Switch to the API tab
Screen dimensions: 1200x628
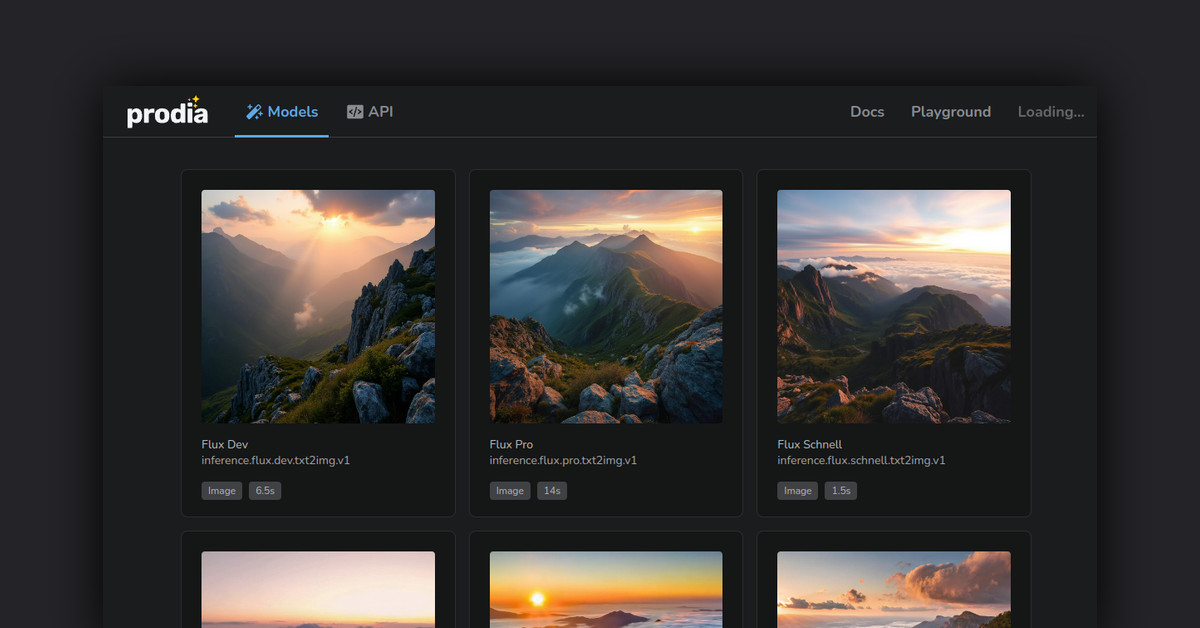coord(381,112)
